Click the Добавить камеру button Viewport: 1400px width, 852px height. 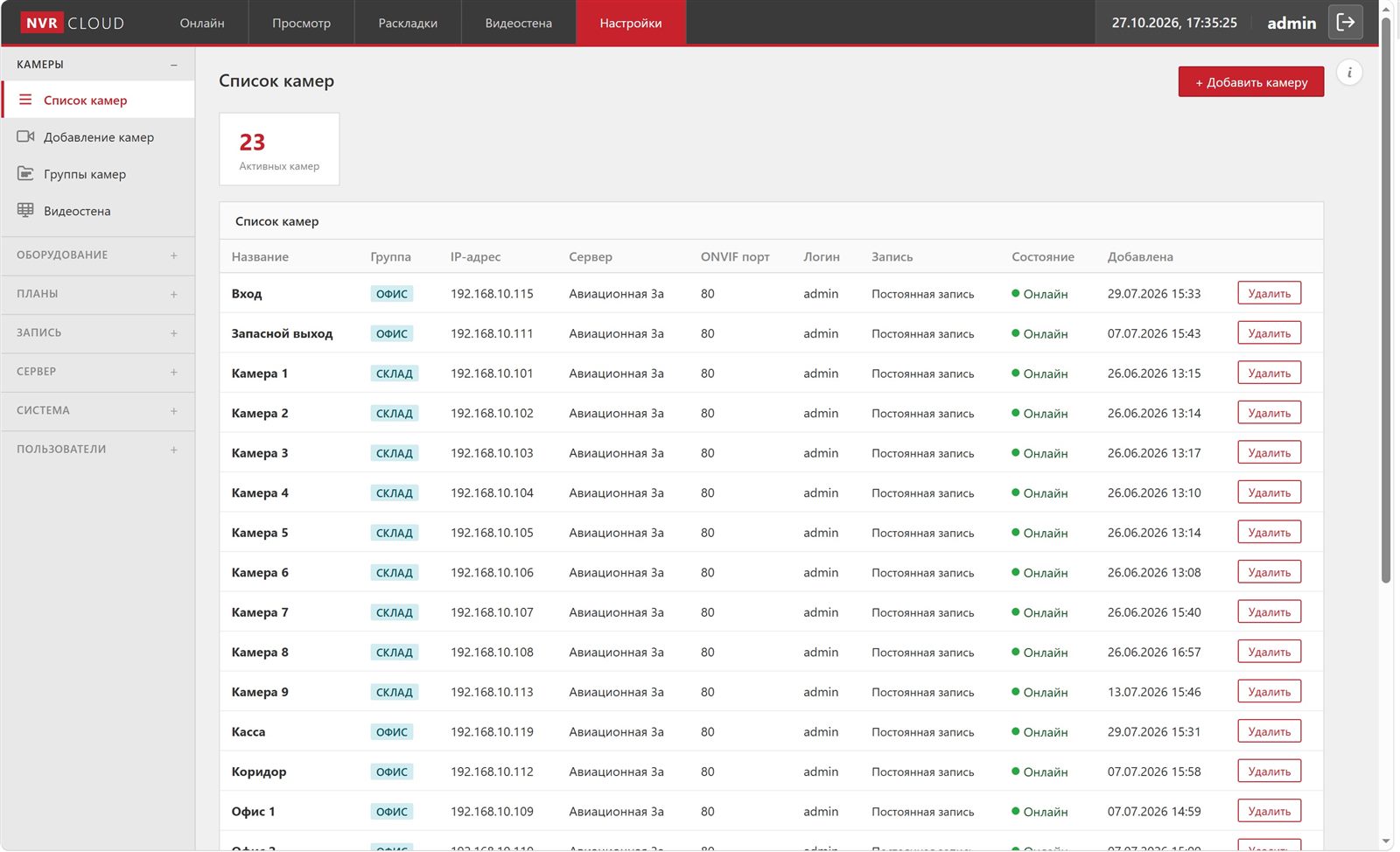pyautogui.click(x=1250, y=82)
